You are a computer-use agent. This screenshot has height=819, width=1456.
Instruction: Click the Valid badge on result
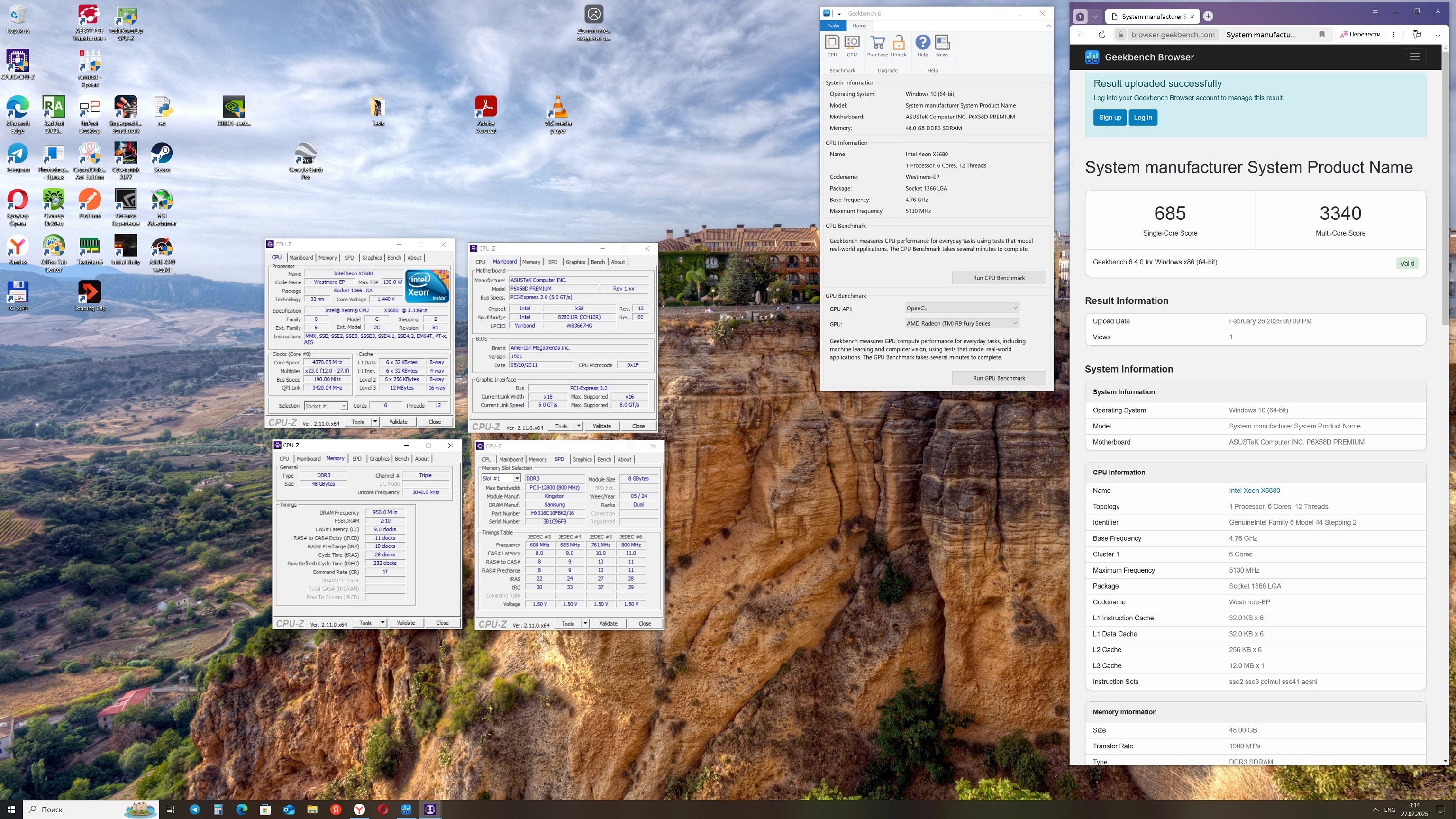[1407, 263]
